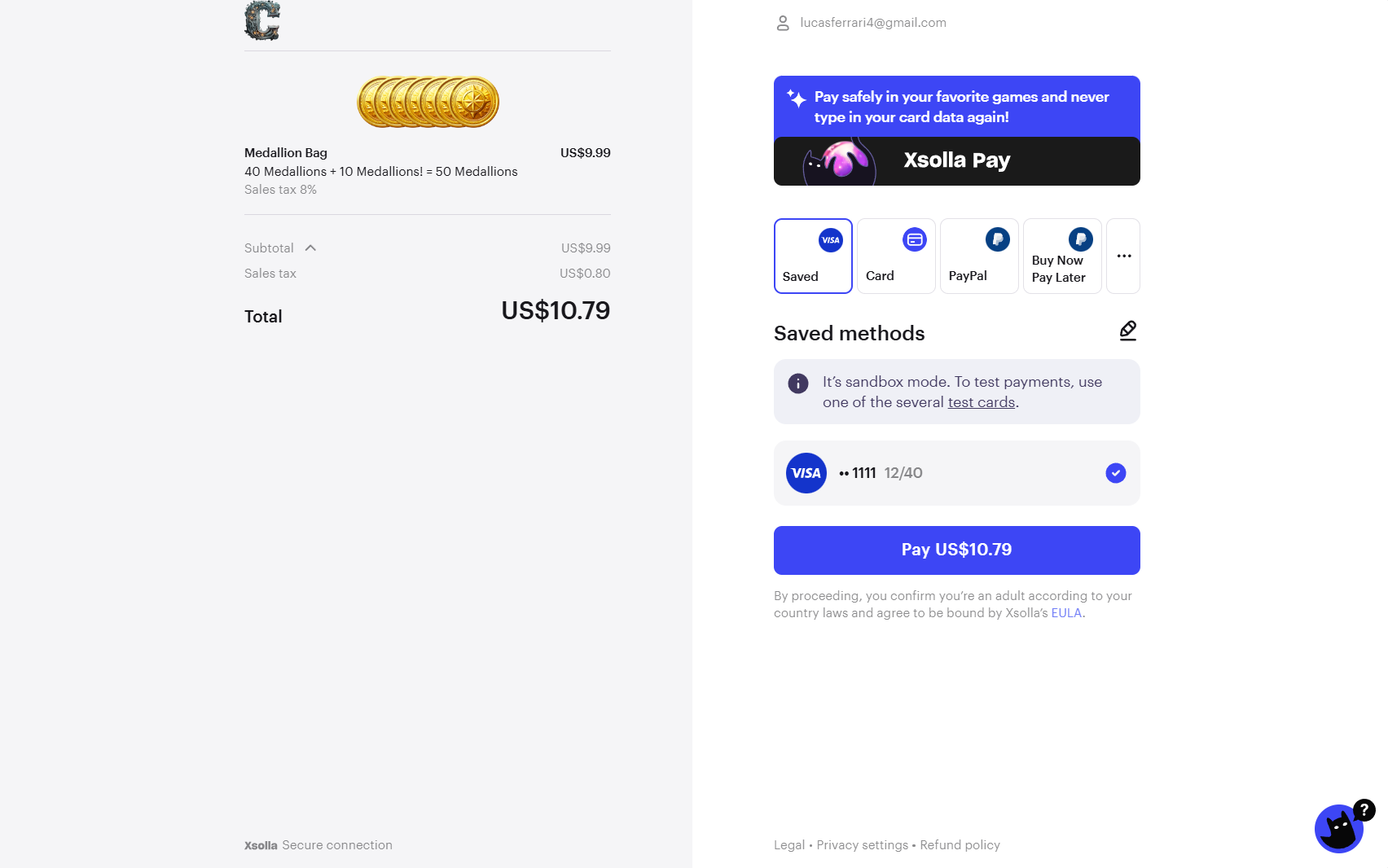Click the Pay US$10.79 button
The height and width of the screenshot is (868, 1388).
957,550
